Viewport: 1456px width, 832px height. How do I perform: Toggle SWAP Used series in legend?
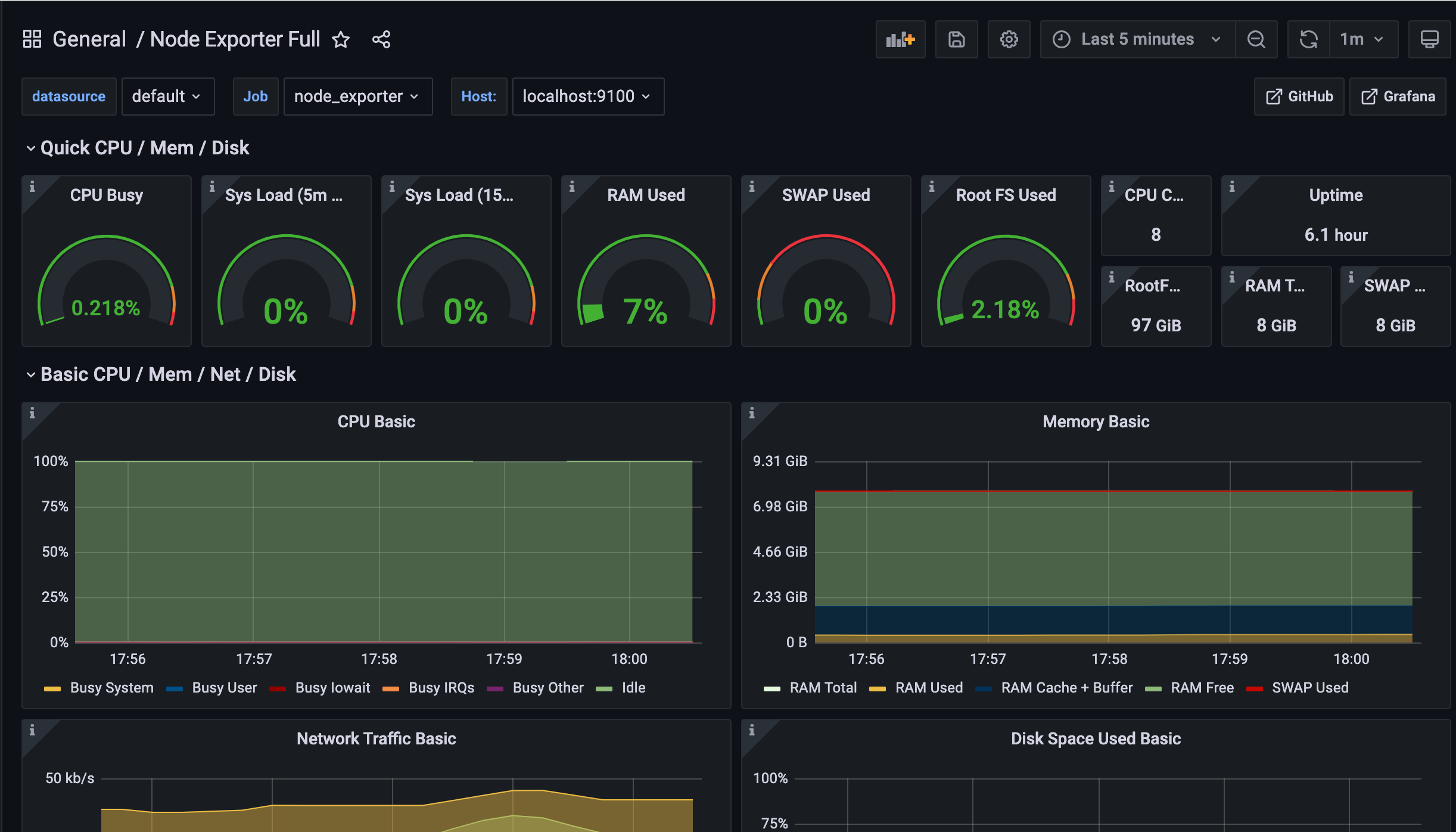pos(1309,688)
